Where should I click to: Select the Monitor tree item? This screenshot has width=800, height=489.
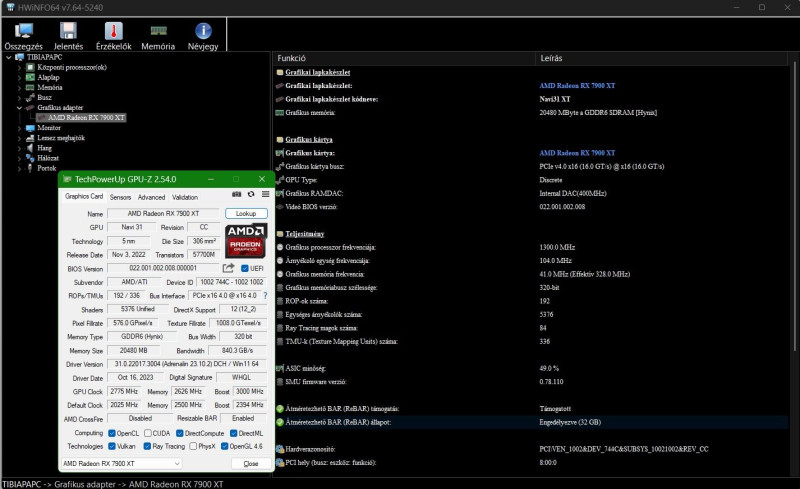49,128
